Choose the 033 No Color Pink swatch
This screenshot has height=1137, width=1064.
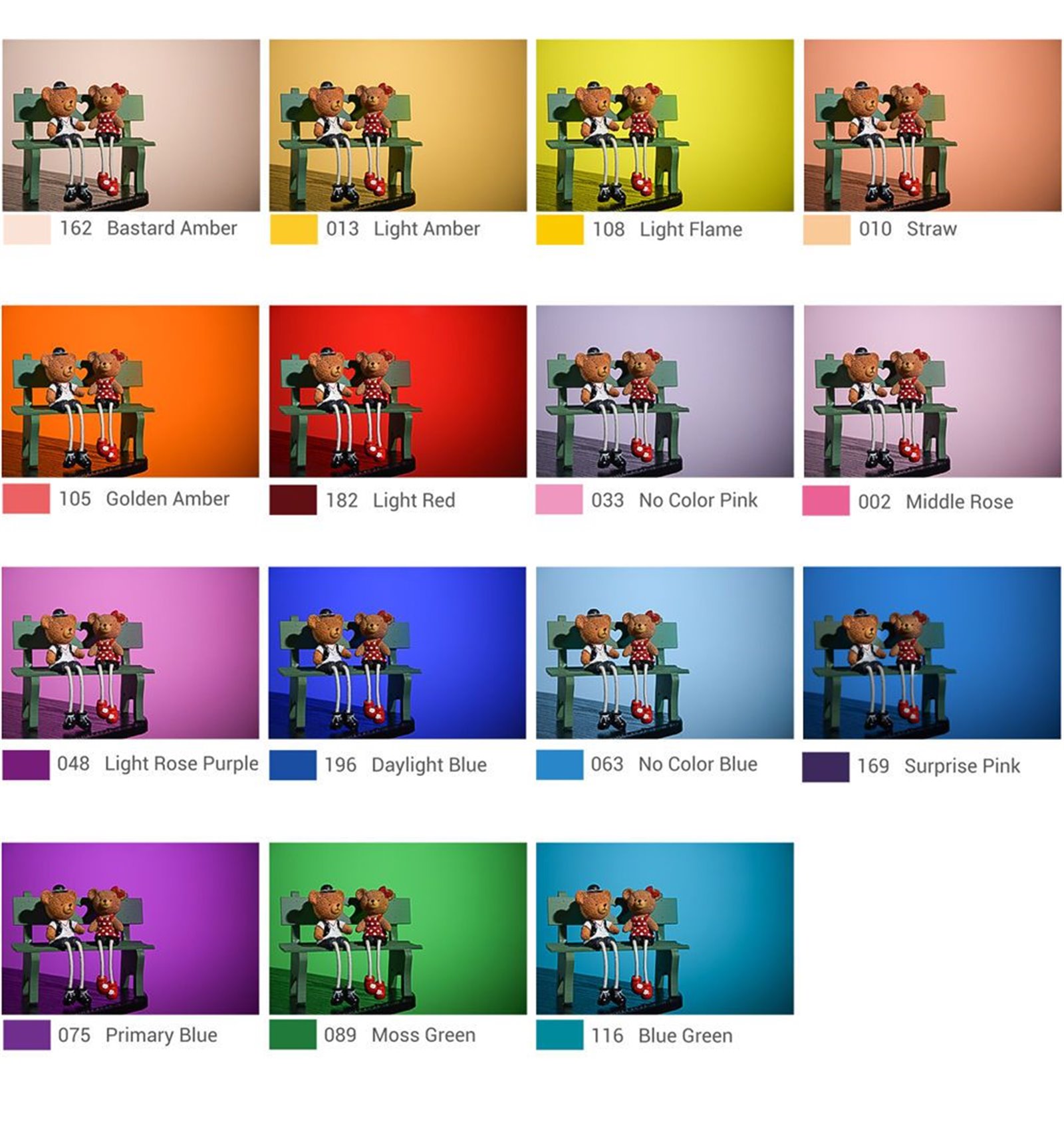559,500
